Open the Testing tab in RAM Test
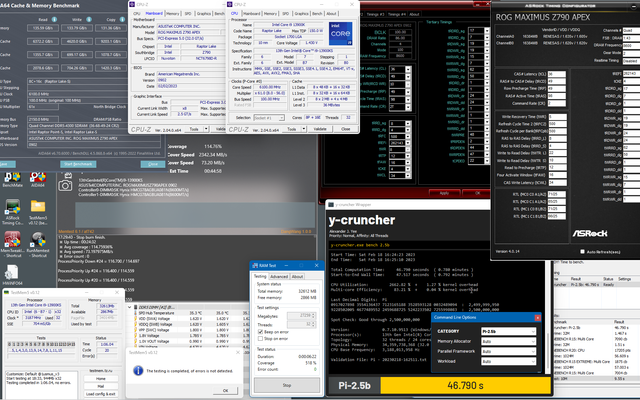The width and height of the screenshot is (640, 400). click(260, 276)
